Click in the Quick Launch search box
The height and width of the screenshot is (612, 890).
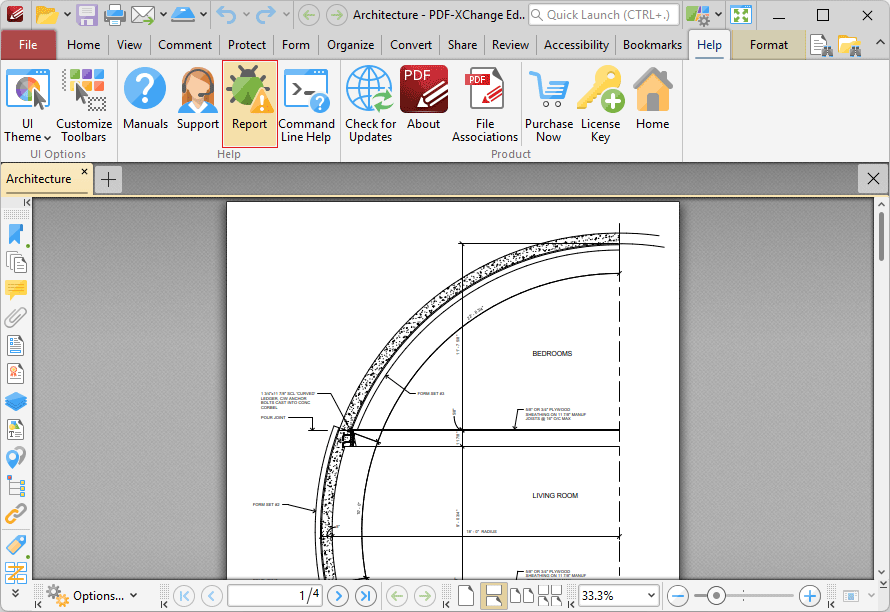pyautogui.click(x=604, y=15)
